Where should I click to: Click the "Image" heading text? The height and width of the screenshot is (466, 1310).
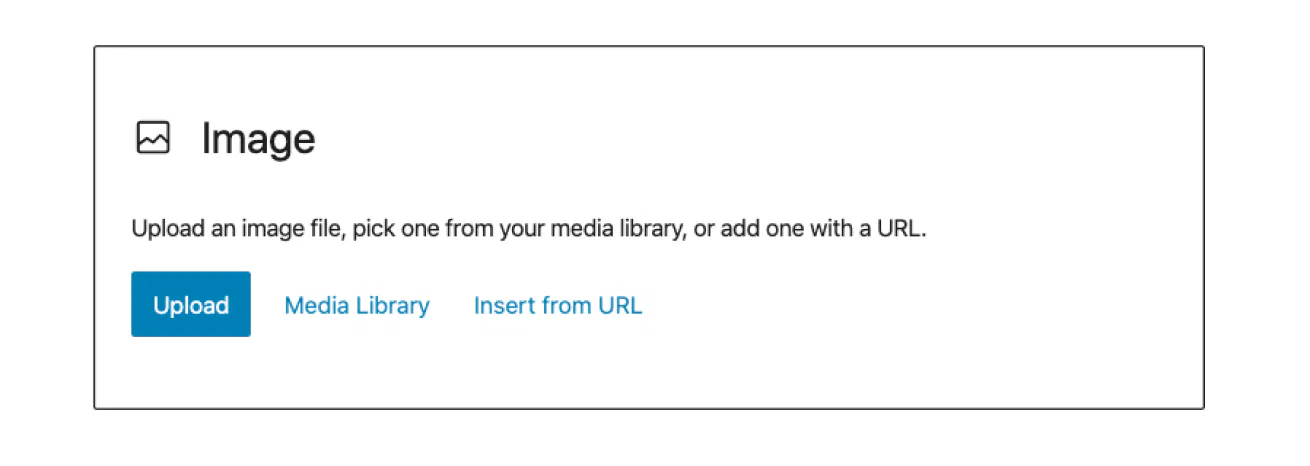[258, 138]
